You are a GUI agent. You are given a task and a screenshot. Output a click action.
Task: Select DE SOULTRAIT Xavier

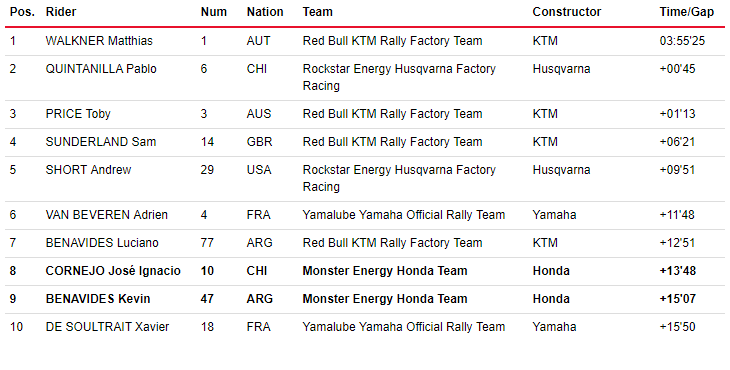107,327
